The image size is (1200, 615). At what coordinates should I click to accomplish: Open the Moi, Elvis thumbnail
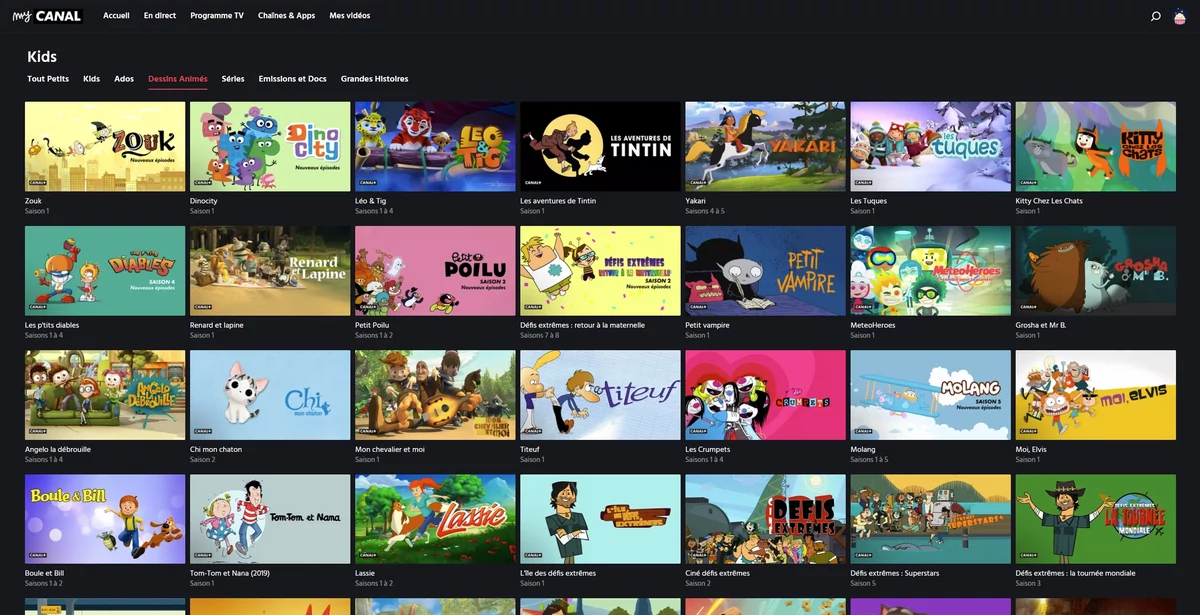tap(1095, 395)
